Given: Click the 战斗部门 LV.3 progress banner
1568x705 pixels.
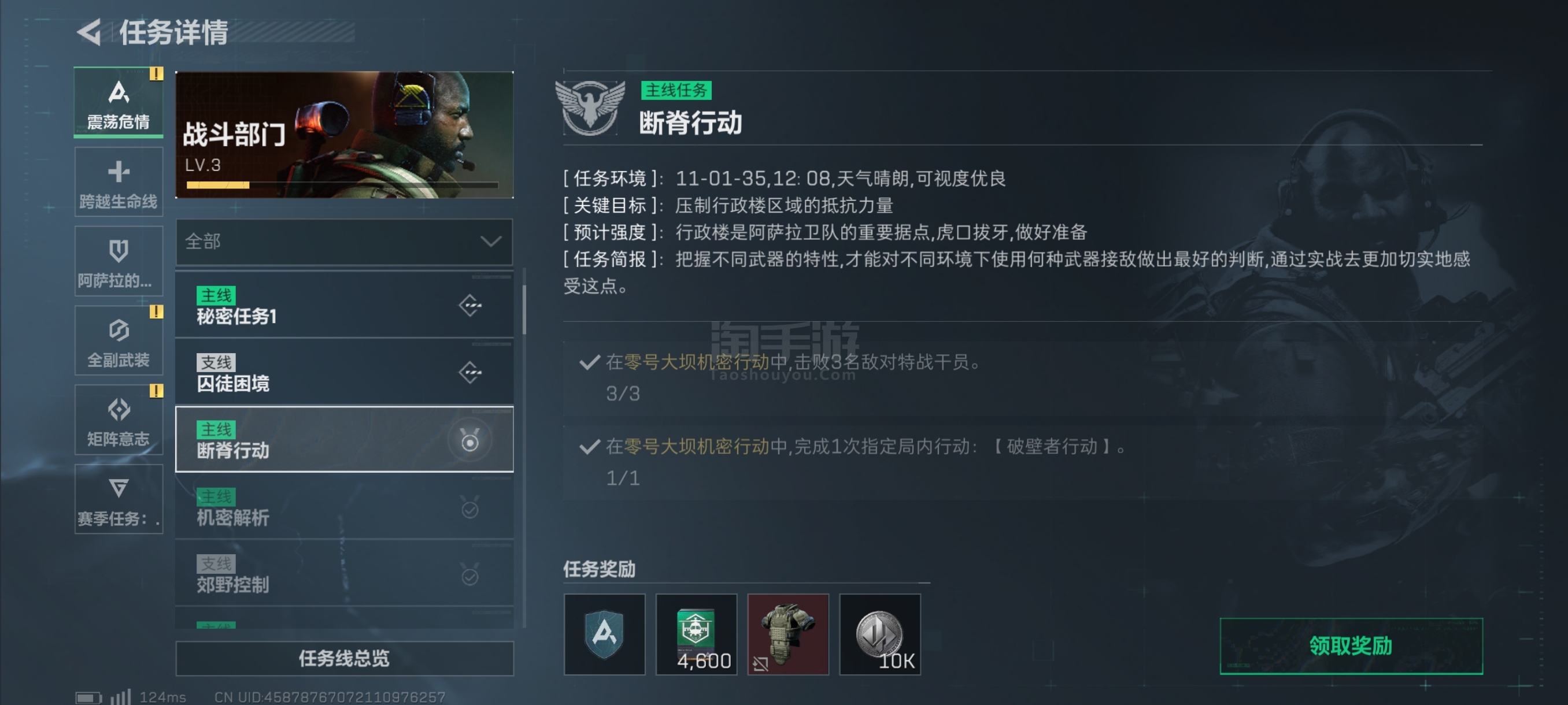Looking at the screenshot, I should click(344, 135).
